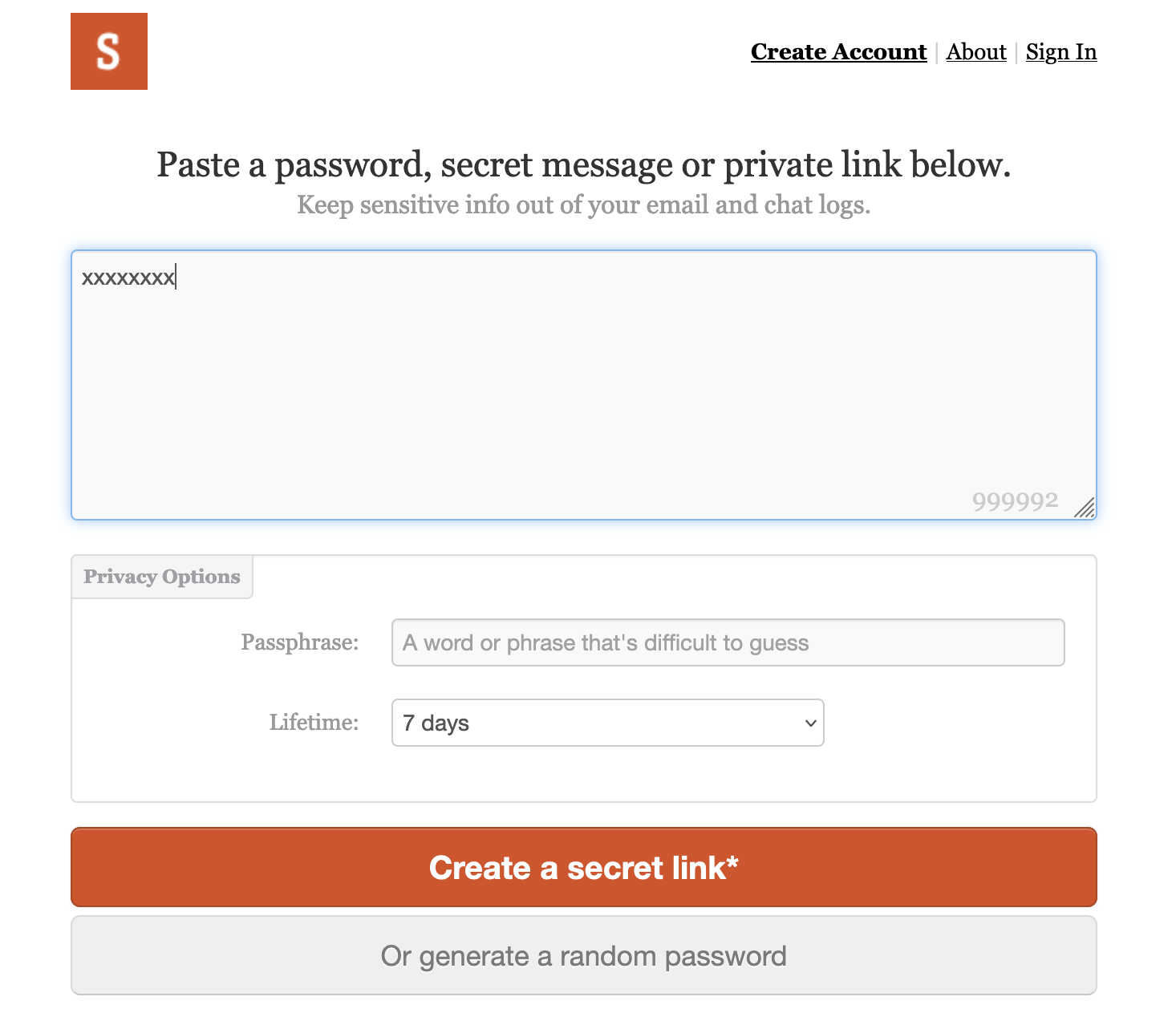This screenshot has width=1176, height=1017.
Task: Click the Lifetime label
Action: click(x=314, y=723)
